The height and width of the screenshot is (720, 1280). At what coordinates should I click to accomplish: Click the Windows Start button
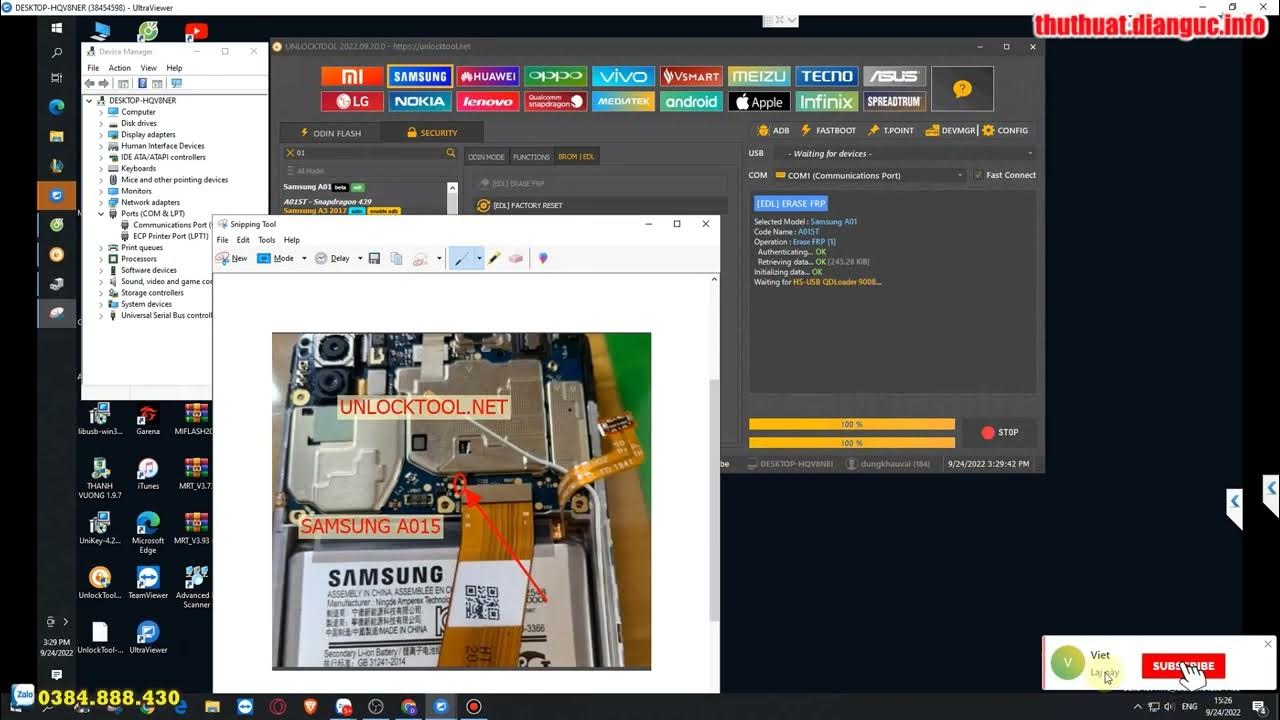(x=56, y=28)
